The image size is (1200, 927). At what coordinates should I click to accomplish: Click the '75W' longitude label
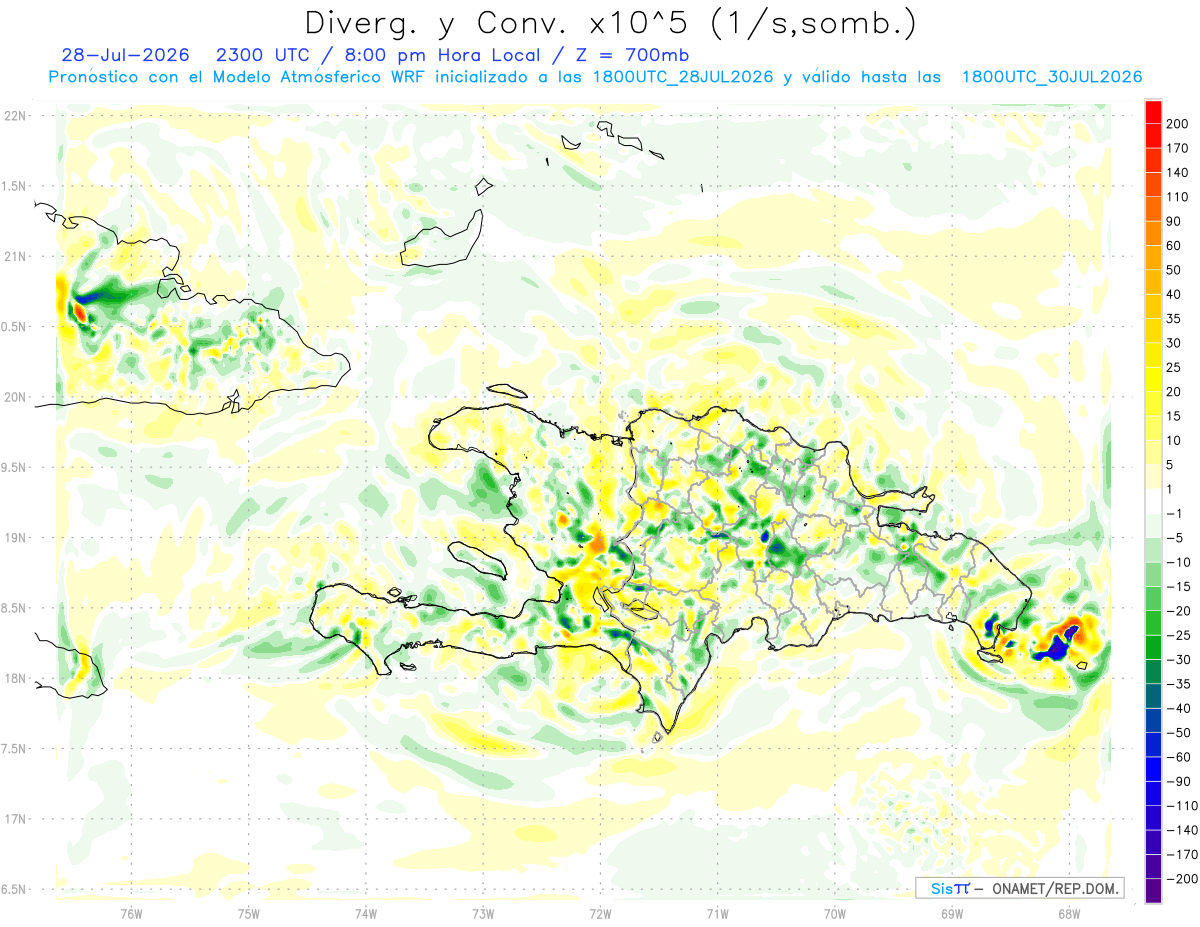[x=249, y=913]
